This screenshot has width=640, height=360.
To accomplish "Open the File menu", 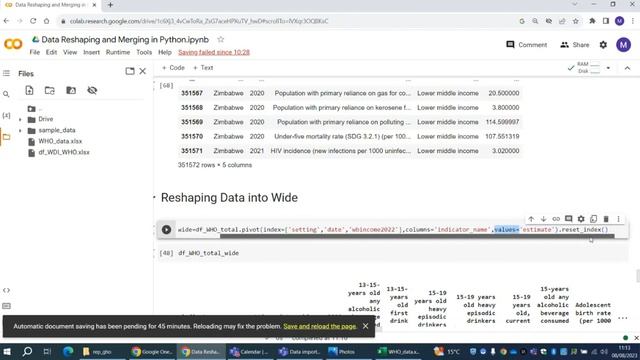I will pyautogui.click(x=35, y=52).
